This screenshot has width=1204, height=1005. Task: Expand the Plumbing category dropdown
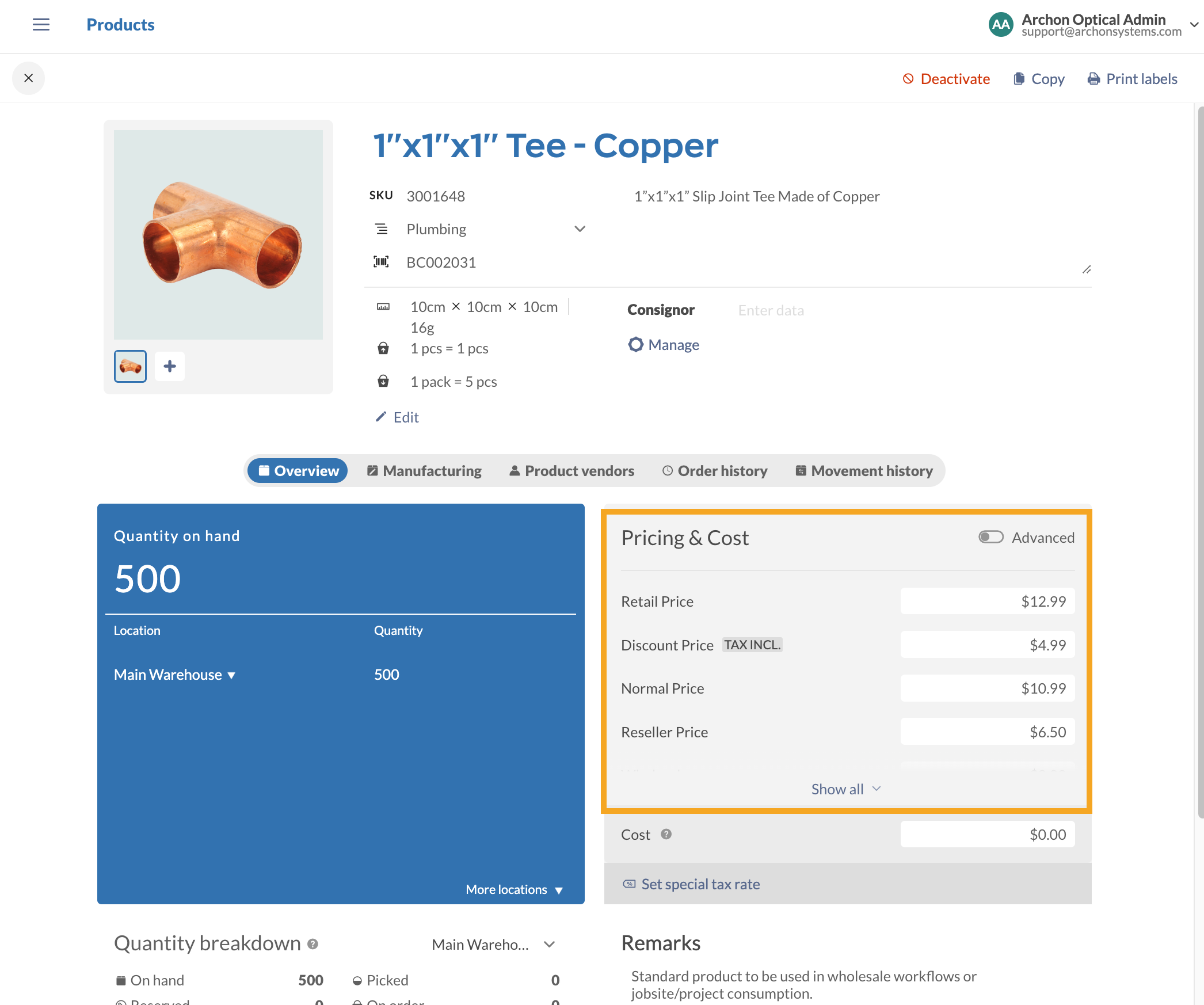[578, 229]
